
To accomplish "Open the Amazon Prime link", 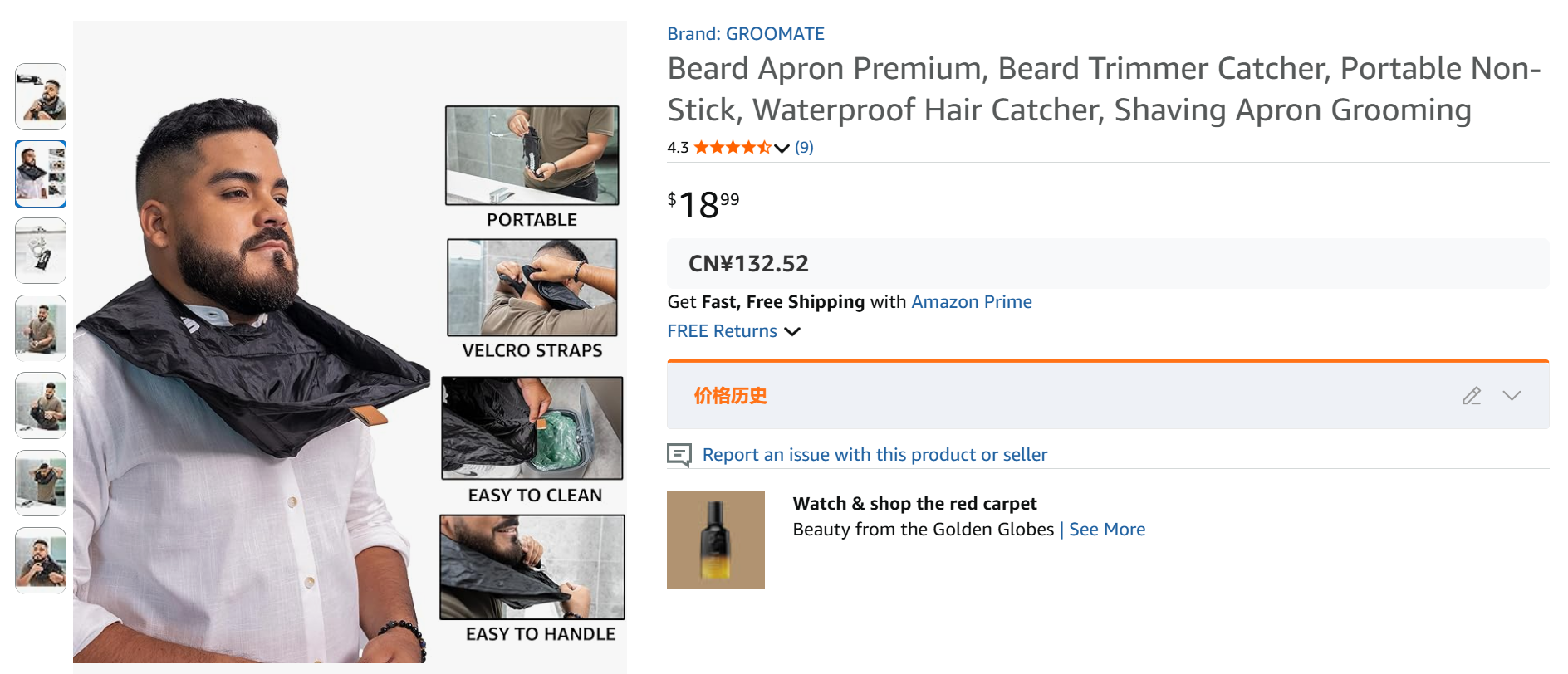I will tap(971, 302).
